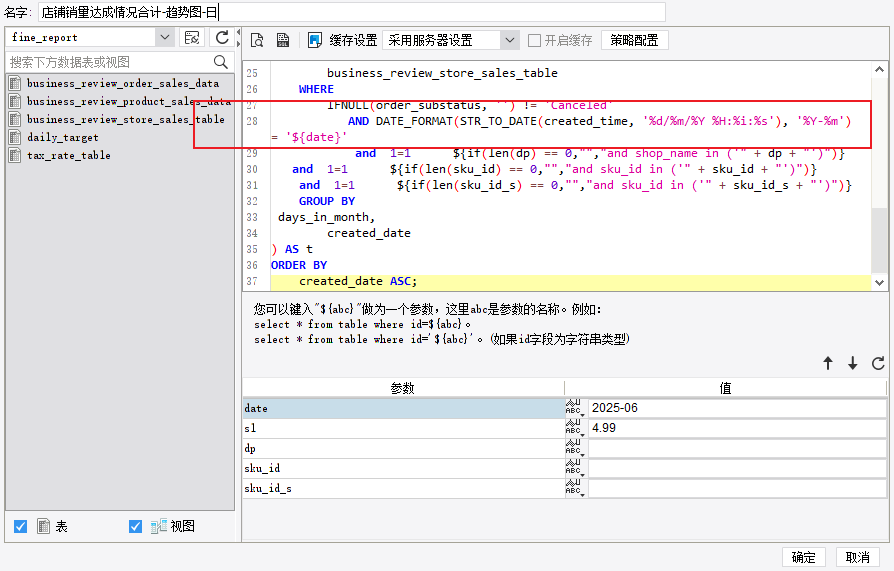Click table icon of tax_rate_table
Screen dimensions: 894x571
pos(15,155)
